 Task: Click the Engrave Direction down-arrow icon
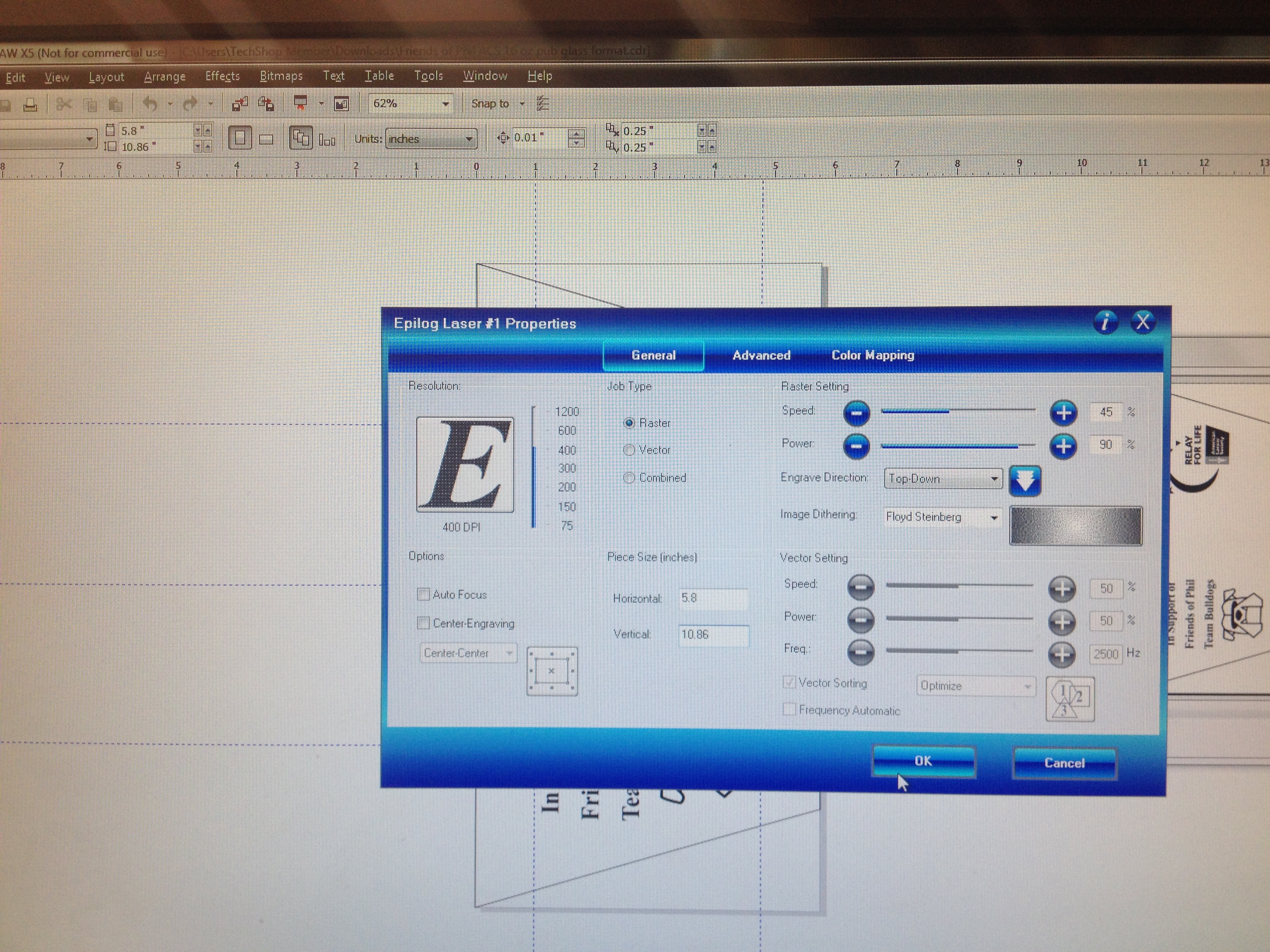(1025, 480)
